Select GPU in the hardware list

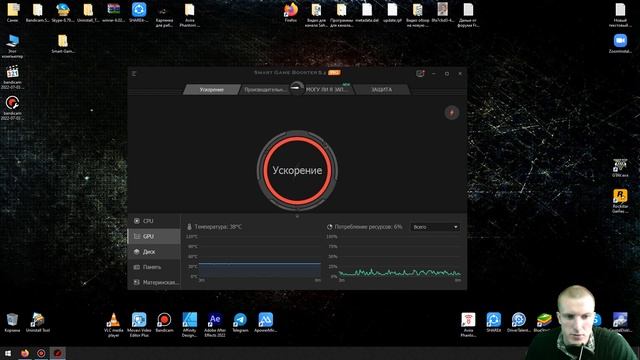click(x=154, y=236)
